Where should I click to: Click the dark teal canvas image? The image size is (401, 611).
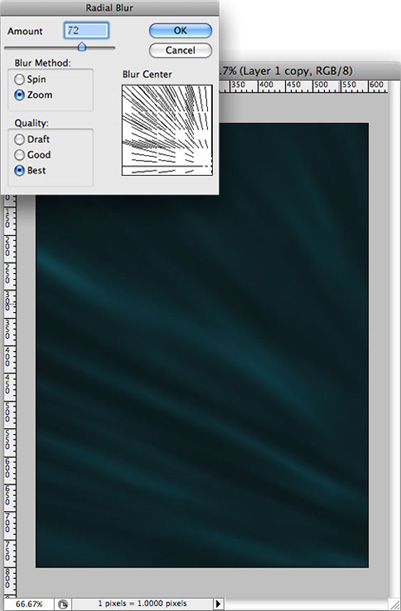[202, 381]
